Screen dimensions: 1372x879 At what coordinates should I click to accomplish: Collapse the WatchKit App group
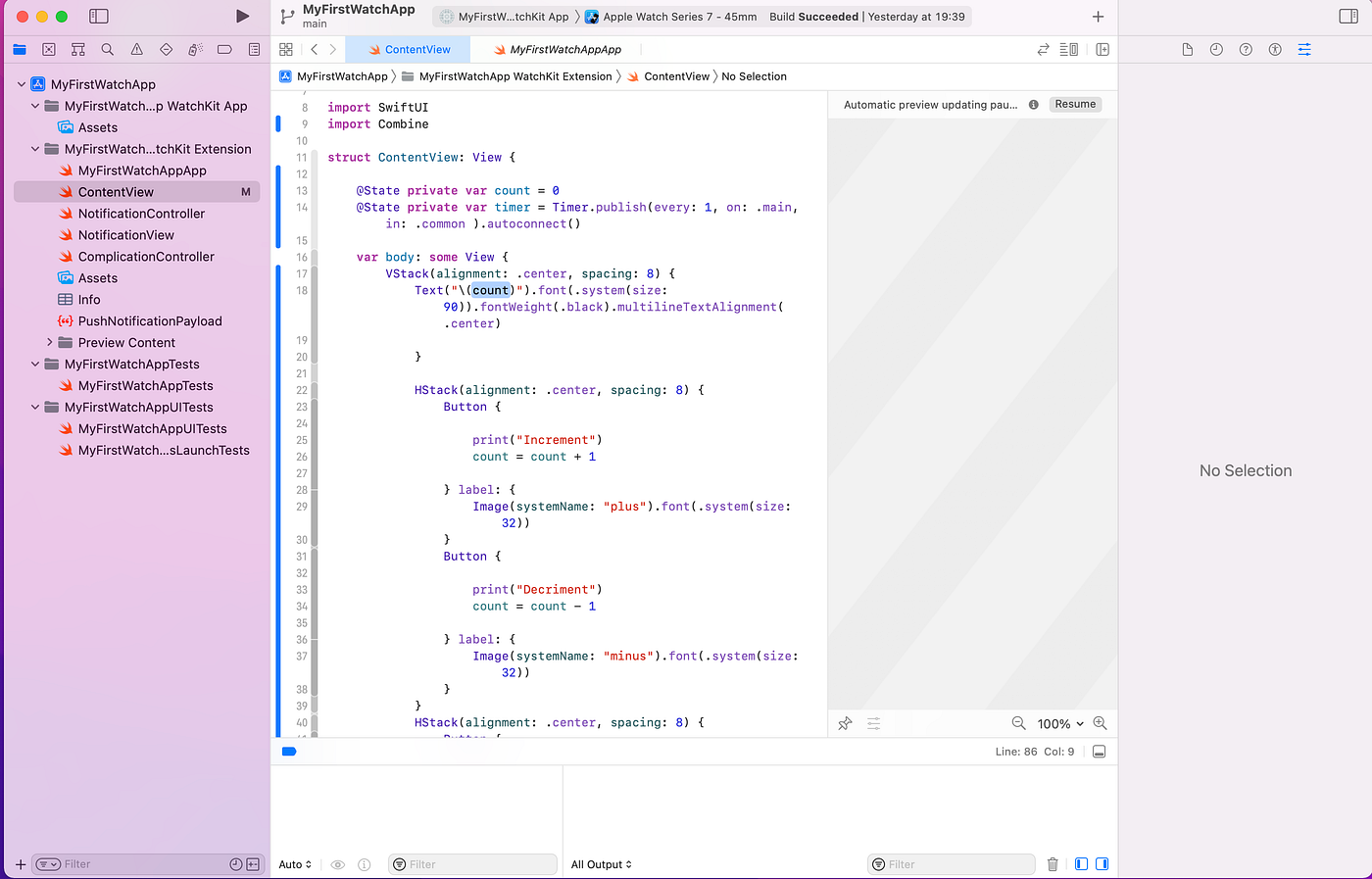pos(35,106)
